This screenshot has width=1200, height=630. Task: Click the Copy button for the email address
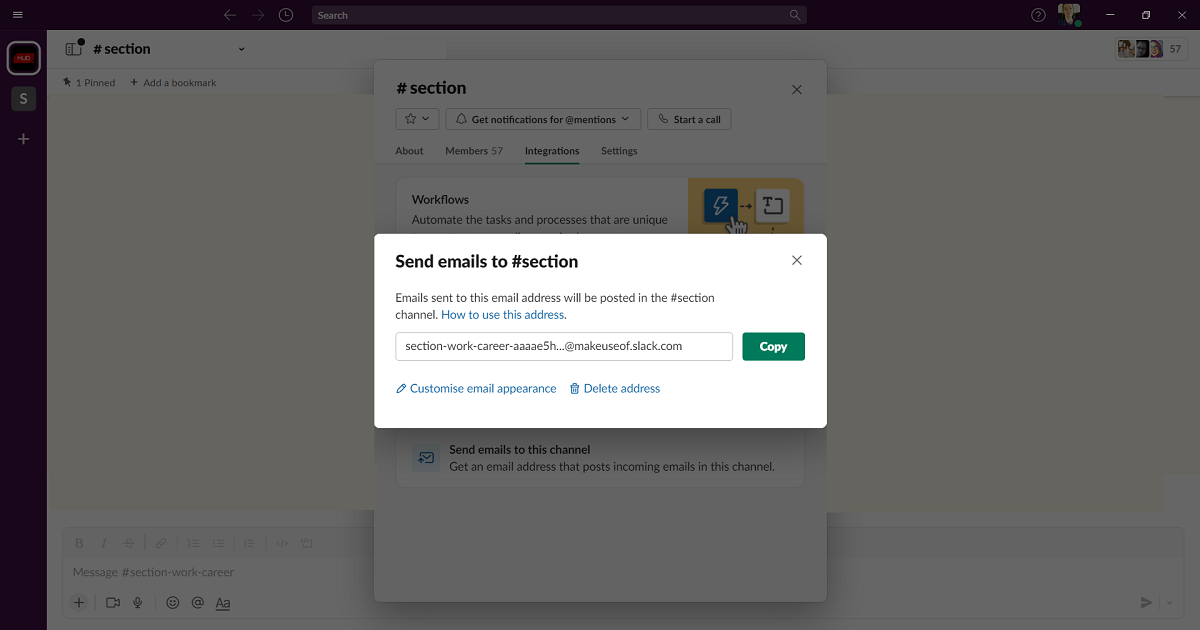click(x=773, y=346)
